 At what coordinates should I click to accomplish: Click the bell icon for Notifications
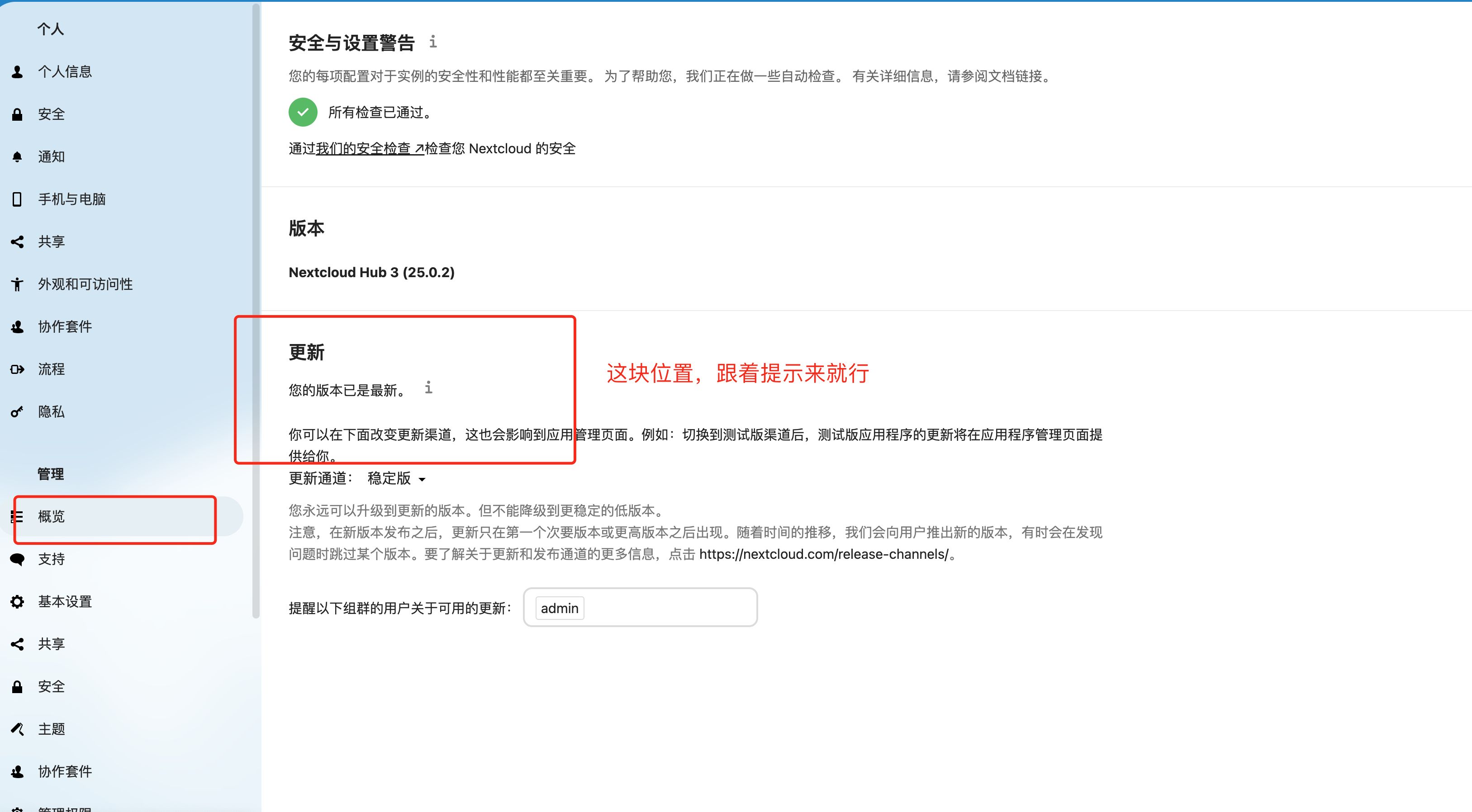(x=17, y=157)
